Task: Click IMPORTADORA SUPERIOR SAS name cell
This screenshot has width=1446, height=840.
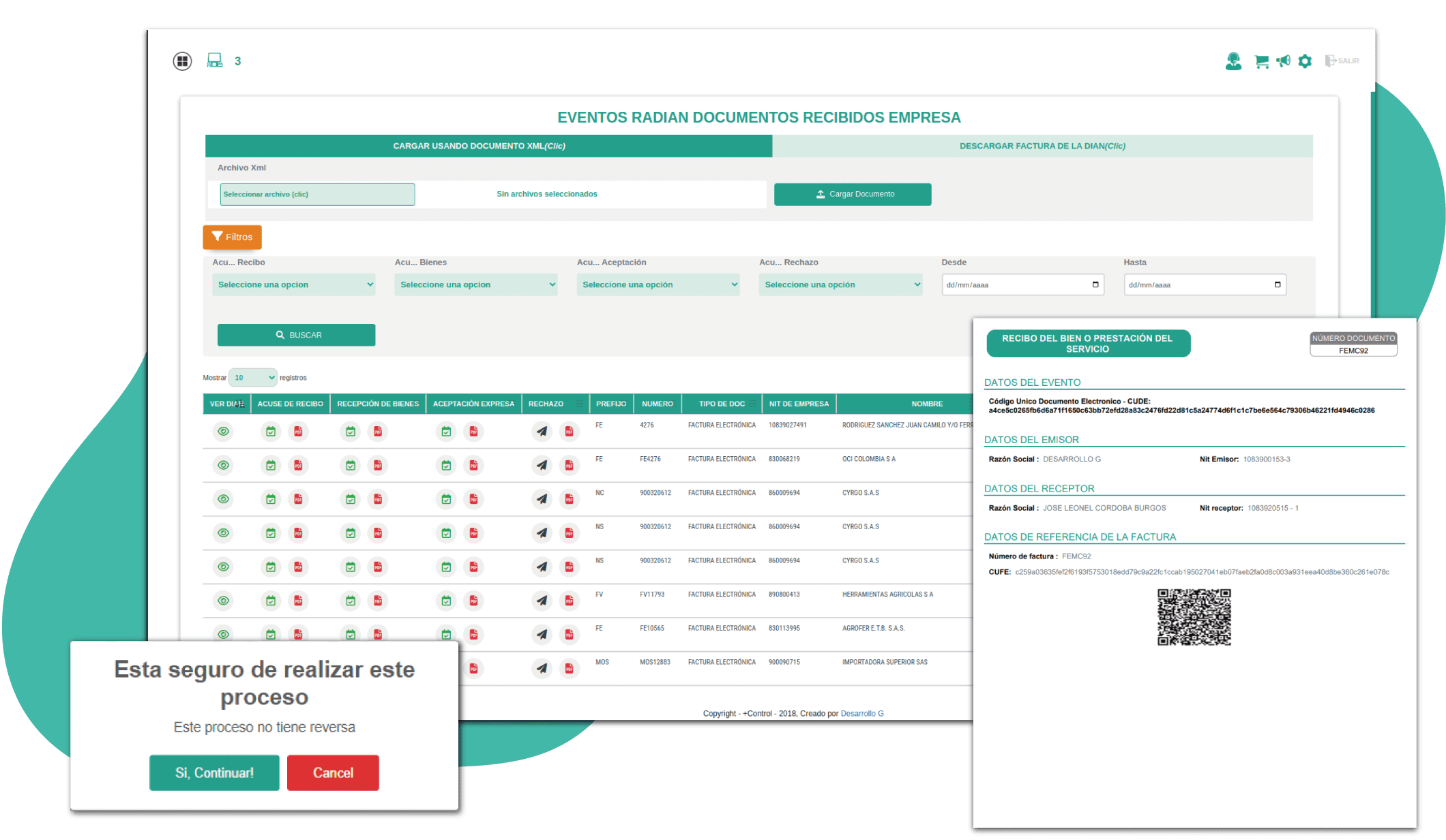Action: pyautogui.click(x=885, y=662)
